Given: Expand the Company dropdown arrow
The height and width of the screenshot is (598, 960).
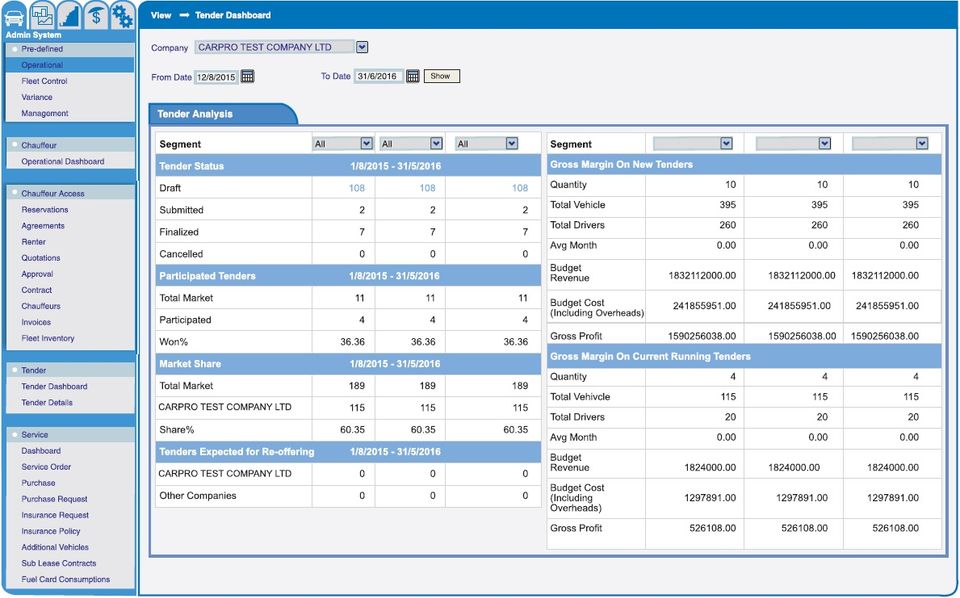Looking at the screenshot, I should [x=362, y=47].
